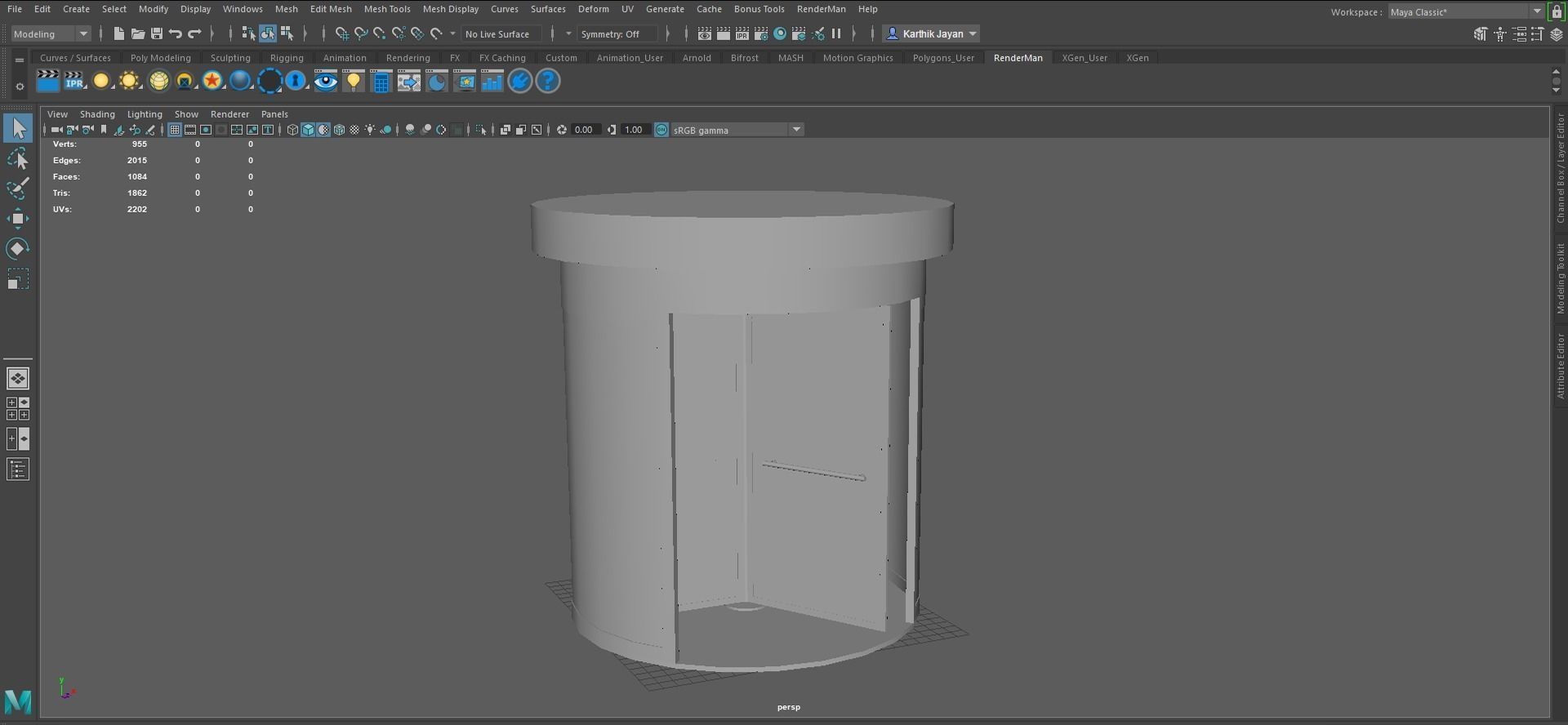Open the Edit Mesh menu
1568x725 pixels.
pyautogui.click(x=331, y=9)
